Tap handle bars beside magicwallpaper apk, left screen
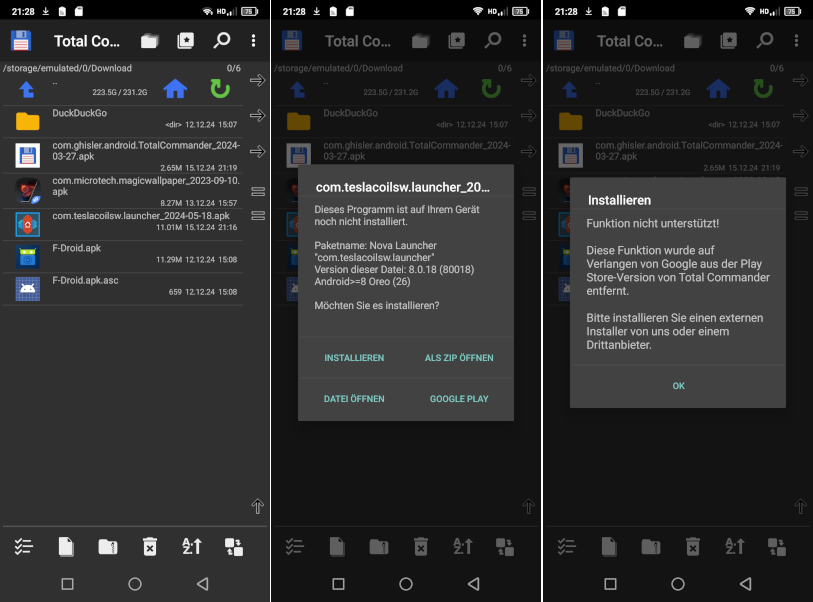The image size is (813, 602). pyautogui.click(x=258, y=191)
